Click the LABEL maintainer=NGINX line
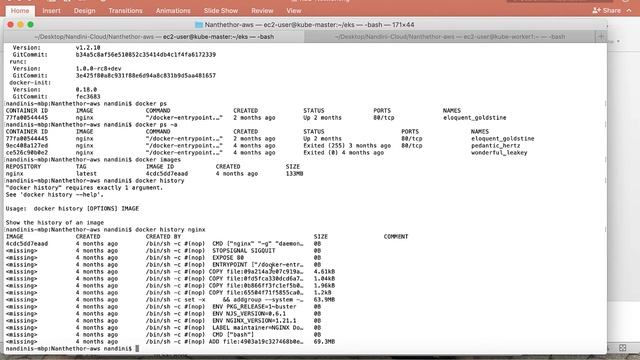This screenshot has height=360, width=640. coord(258,328)
